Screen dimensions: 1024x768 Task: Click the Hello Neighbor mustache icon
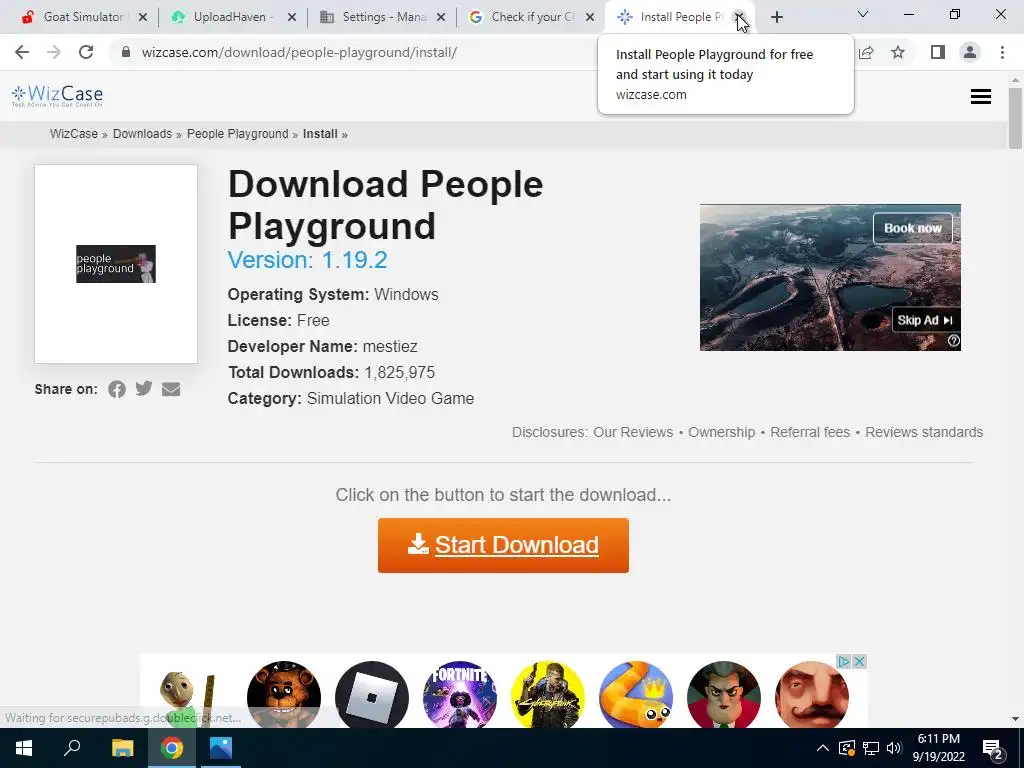pyautogui.click(x=812, y=695)
